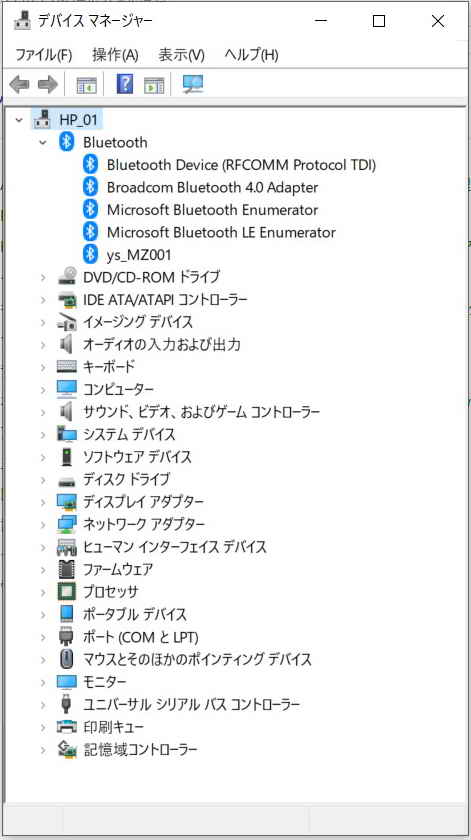The height and width of the screenshot is (840, 471).
Task: Open the Help question mark toolbar icon
Action: [x=124, y=84]
